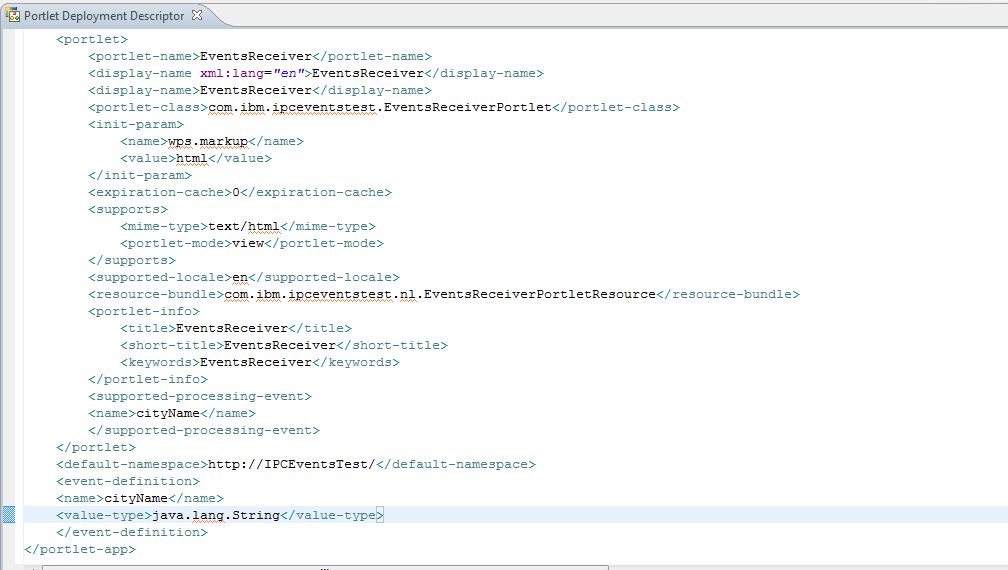Screen dimensions: 1008x570
Task: Click the default-namespace URL http://IPCEventsTest/
Action: pos(291,464)
